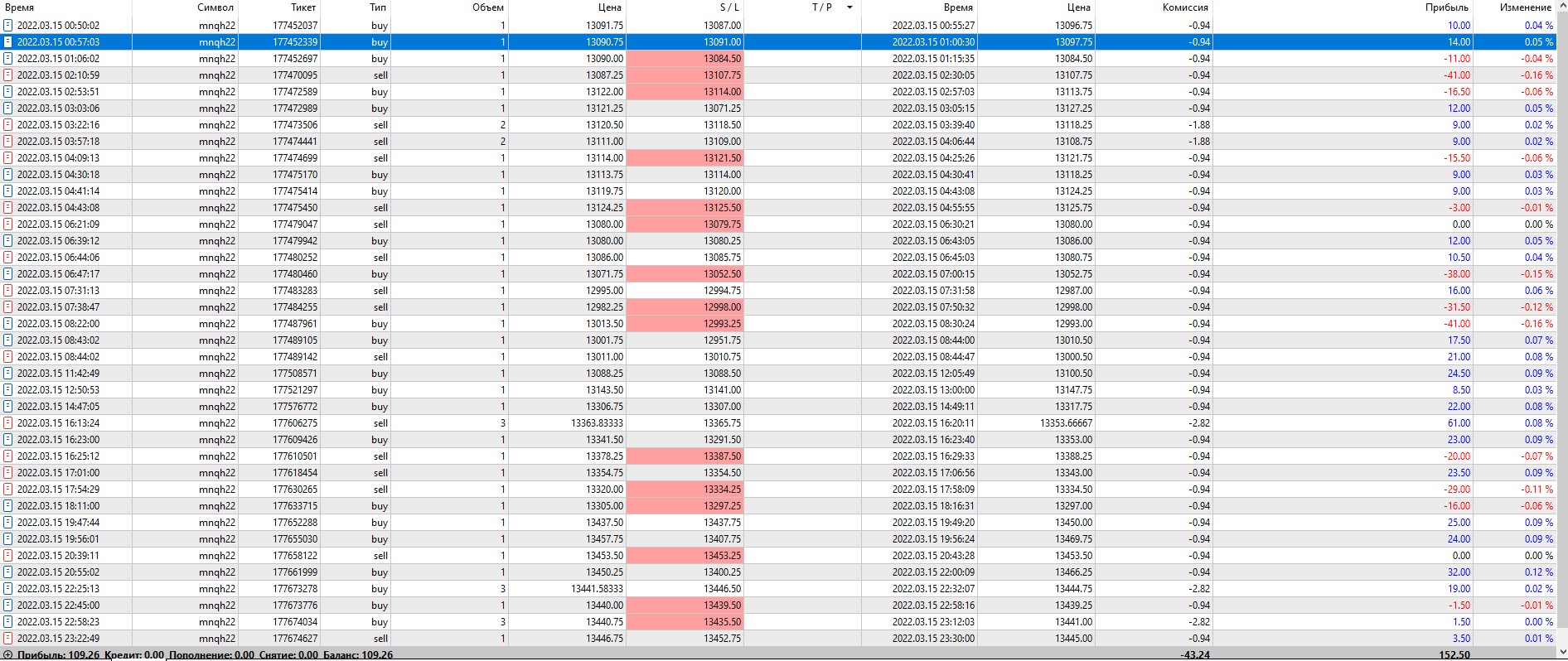
Task: Click the buy icon beside open time 06:47:17
Action: [x=8, y=274]
